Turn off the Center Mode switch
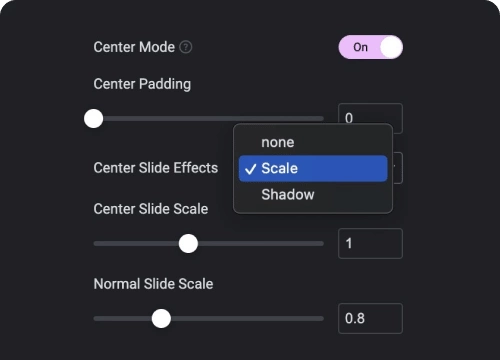The width and height of the screenshot is (500, 360). (x=370, y=47)
